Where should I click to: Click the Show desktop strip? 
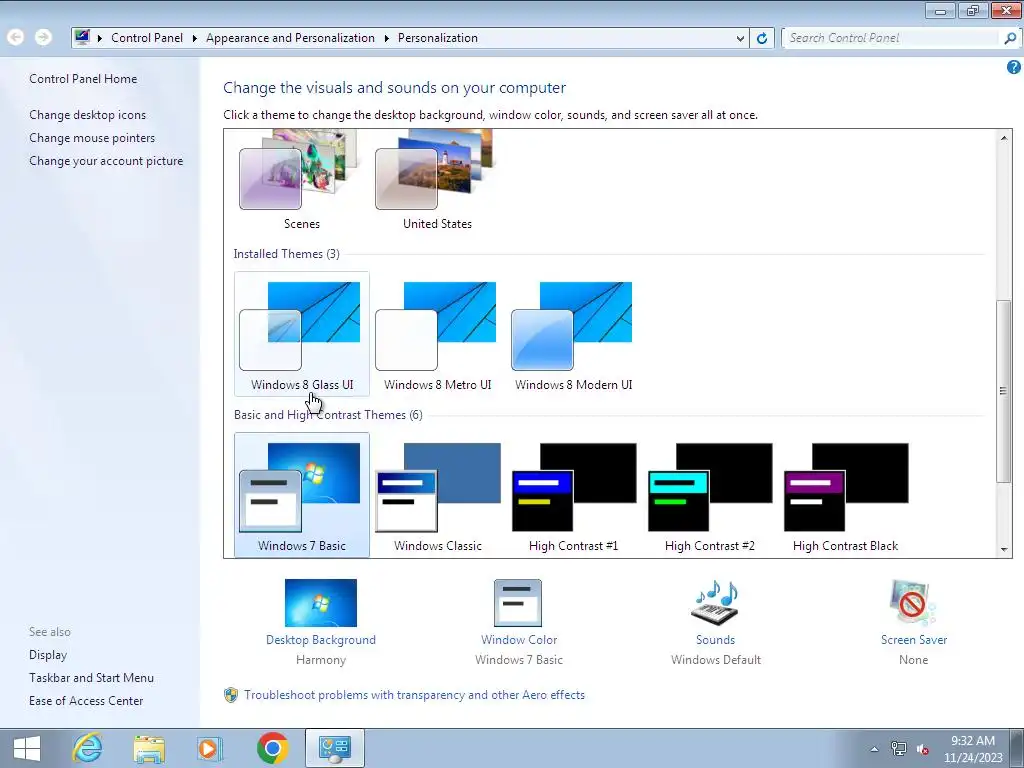pos(1017,748)
